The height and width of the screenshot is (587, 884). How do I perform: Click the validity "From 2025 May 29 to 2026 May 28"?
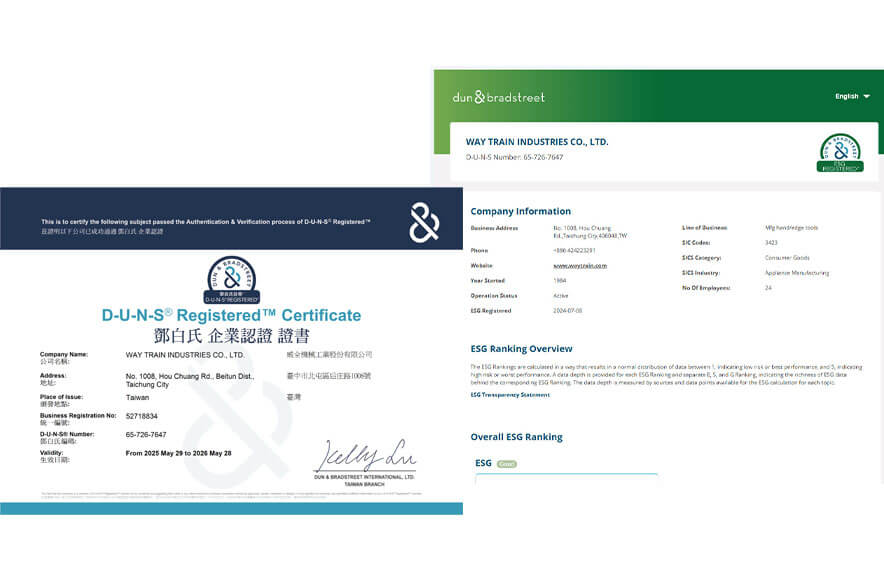179,453
